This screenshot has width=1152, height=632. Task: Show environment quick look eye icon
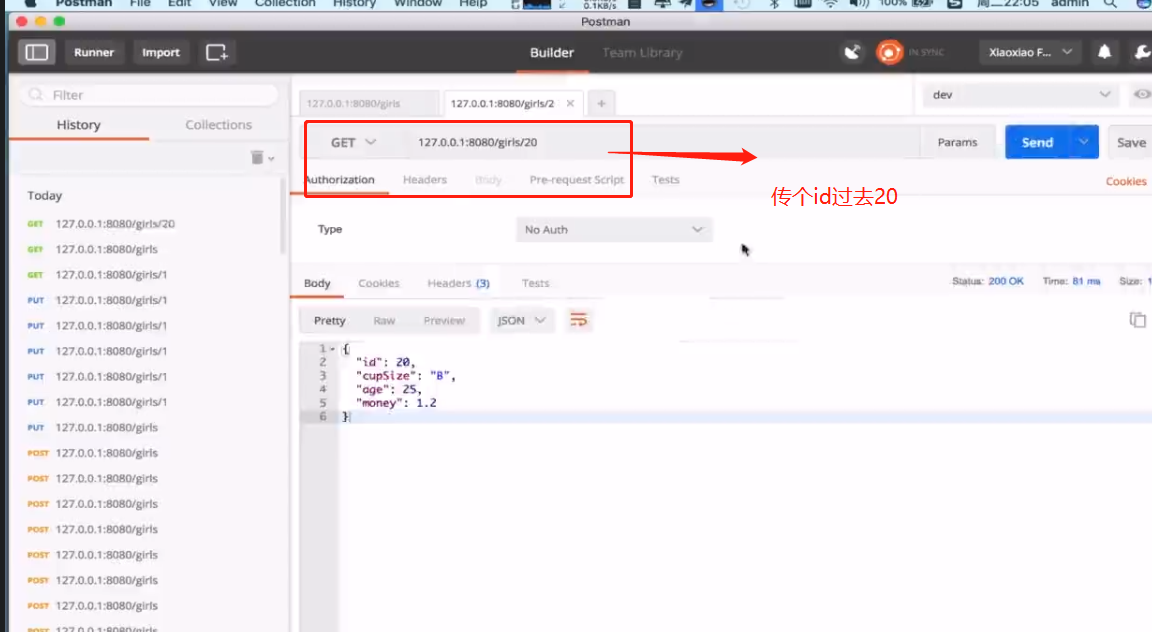[1142, 94]
